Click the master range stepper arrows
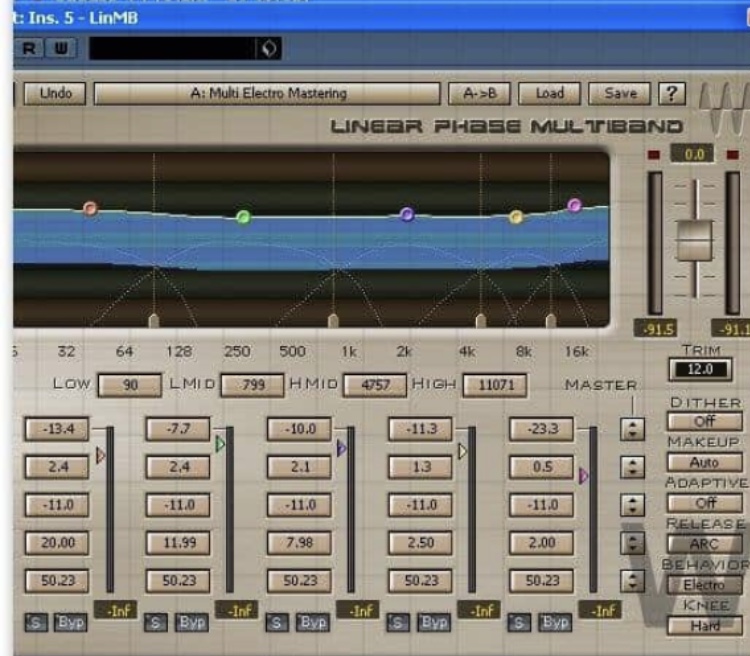This screenshot has height=656, width=750. pos(632,505)
